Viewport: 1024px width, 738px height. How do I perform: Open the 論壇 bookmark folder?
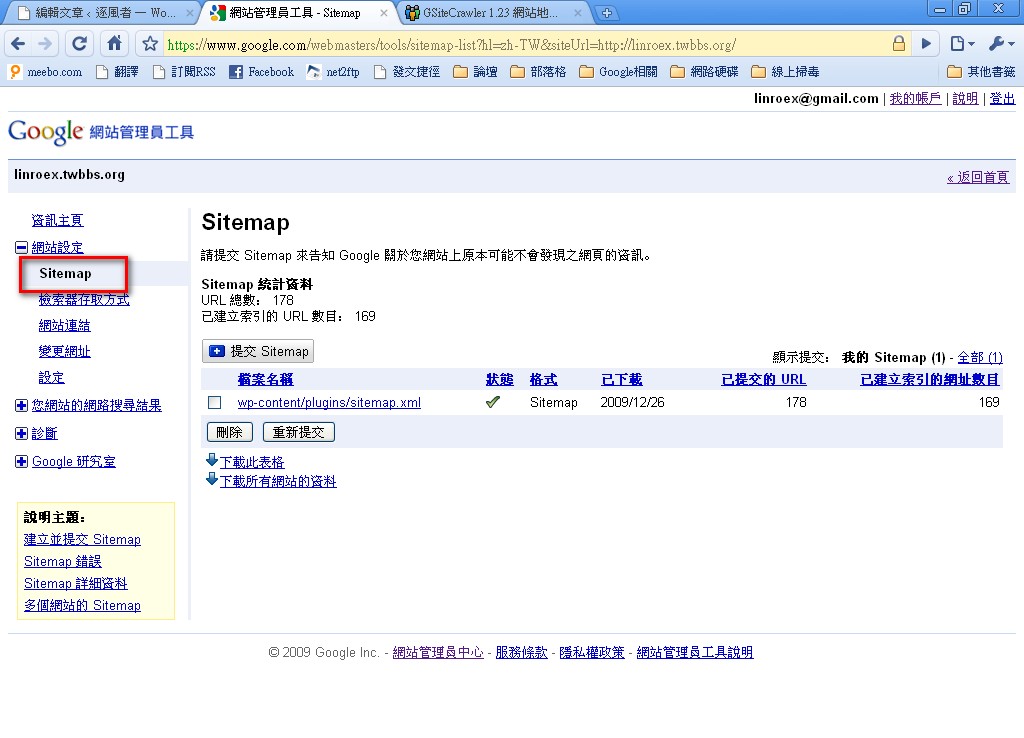[475, 72]
